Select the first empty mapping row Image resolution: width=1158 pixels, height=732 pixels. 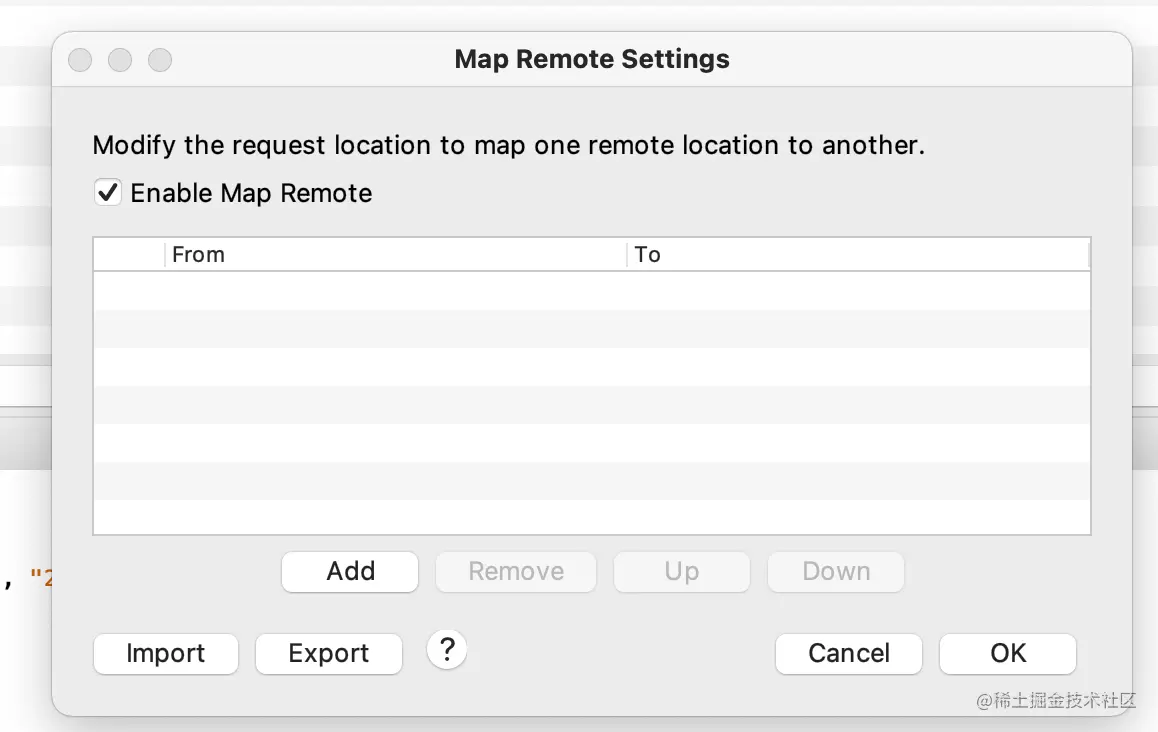tap(590, 291)
